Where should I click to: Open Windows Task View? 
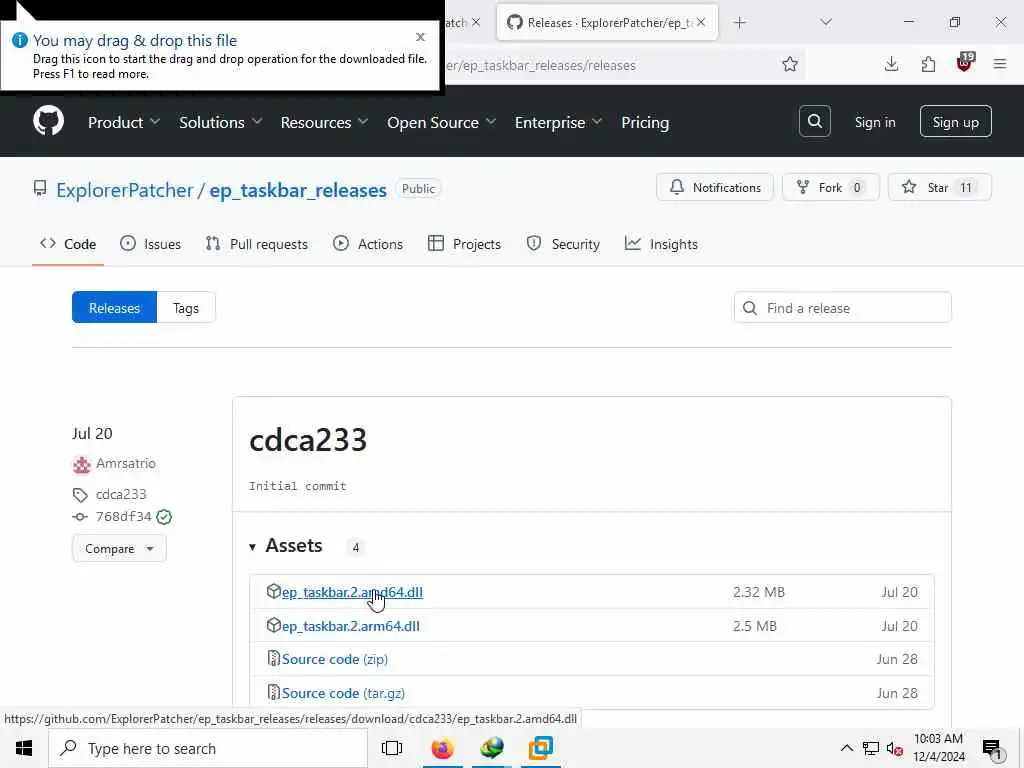tap(392, 748)
